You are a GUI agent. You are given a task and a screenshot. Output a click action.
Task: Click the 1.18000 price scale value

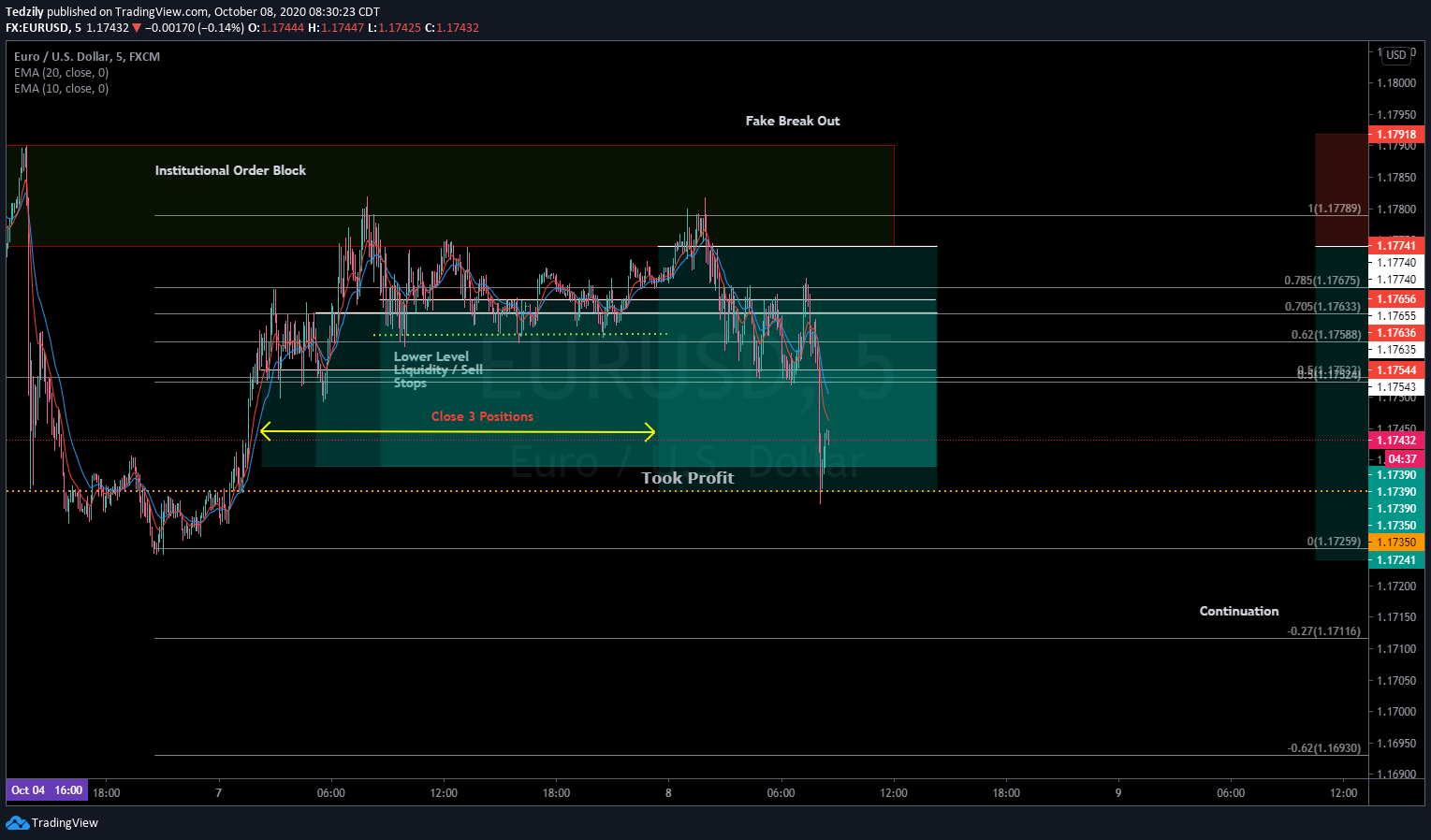[x=1396, y=83]
